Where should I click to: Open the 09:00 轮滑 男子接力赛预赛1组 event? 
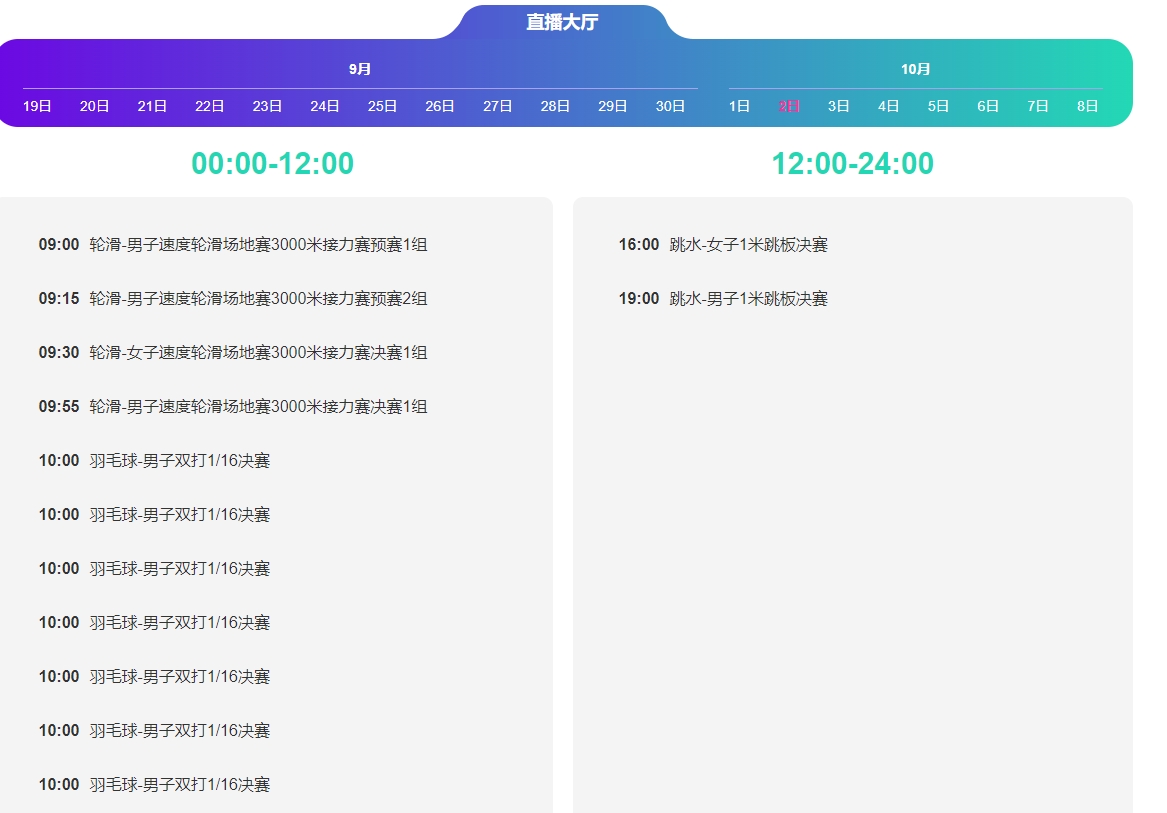tap(258, 245)
